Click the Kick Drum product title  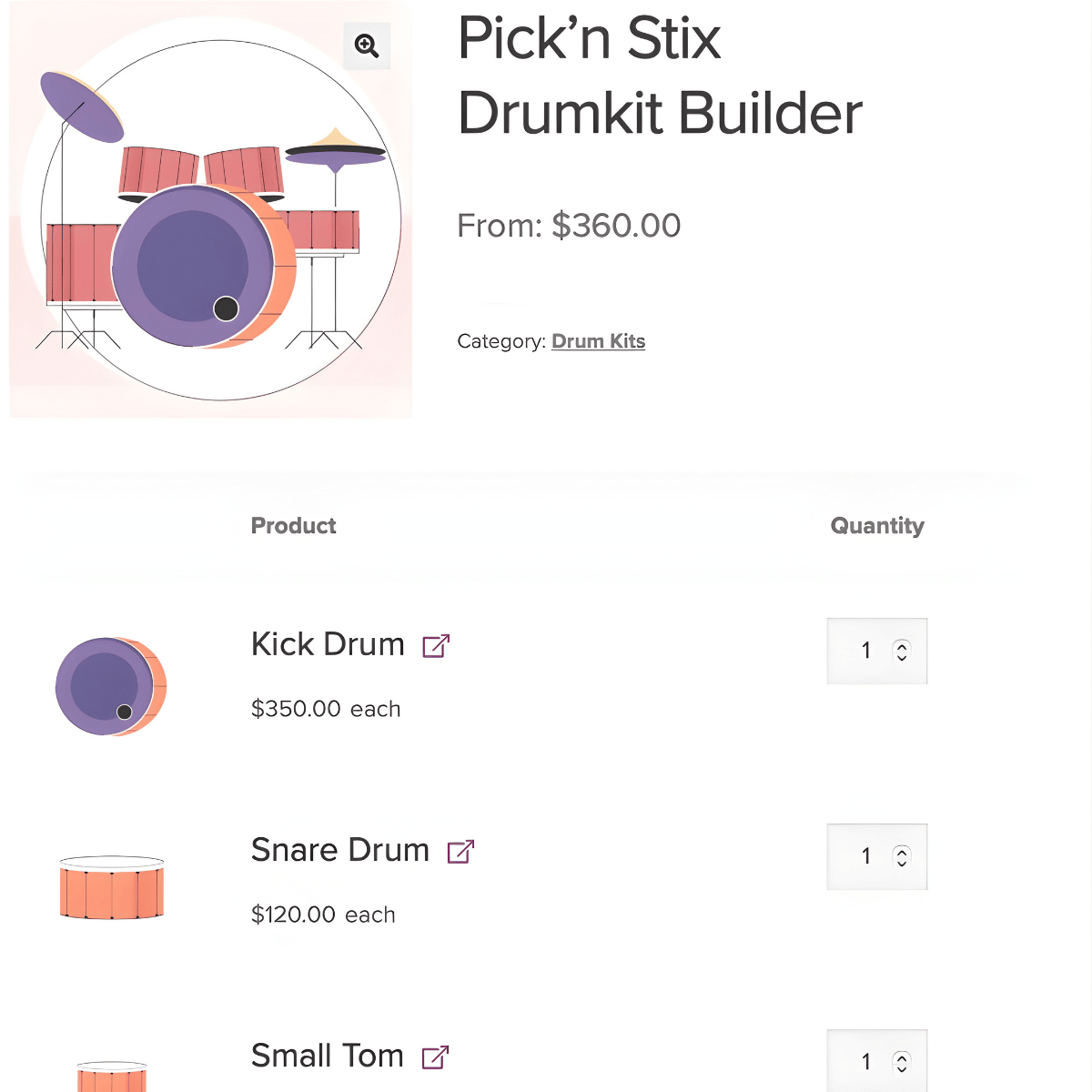coord(328,644)
